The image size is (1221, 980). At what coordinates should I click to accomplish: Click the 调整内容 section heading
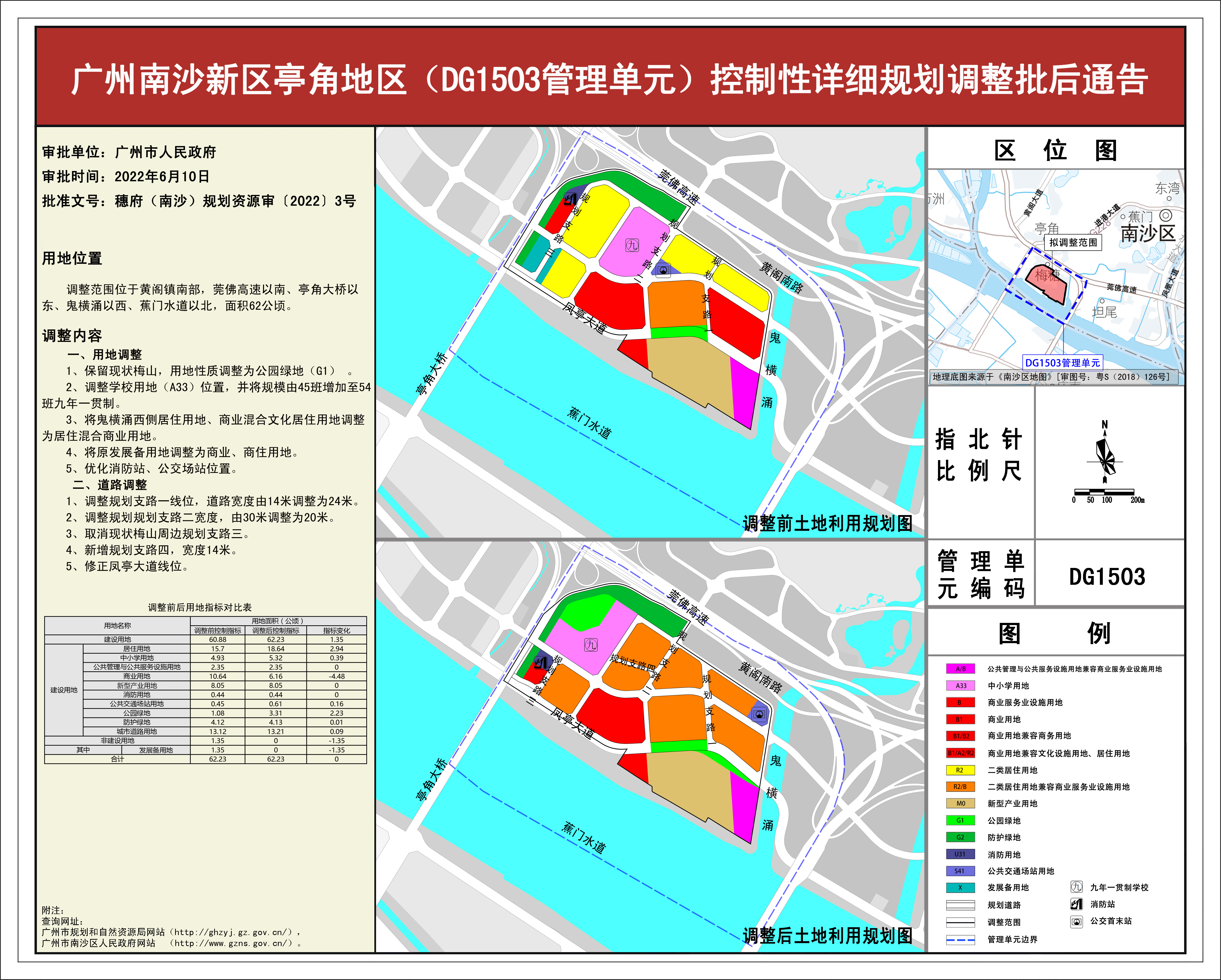(72, 335)
